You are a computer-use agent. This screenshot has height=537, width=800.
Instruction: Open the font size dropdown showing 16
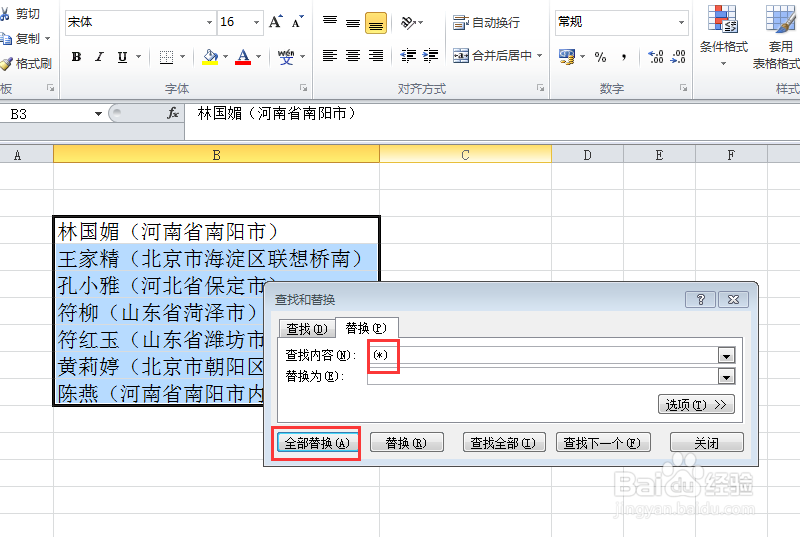[256, 22]
